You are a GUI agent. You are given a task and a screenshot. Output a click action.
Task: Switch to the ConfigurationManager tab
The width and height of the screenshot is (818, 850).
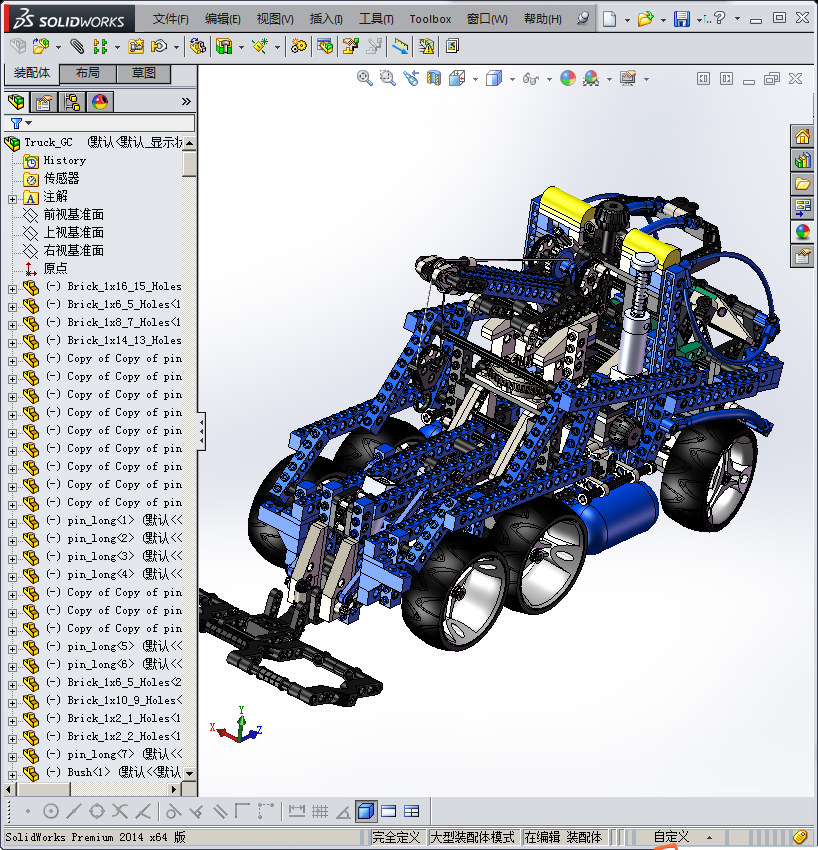click(x=72, y=101)
